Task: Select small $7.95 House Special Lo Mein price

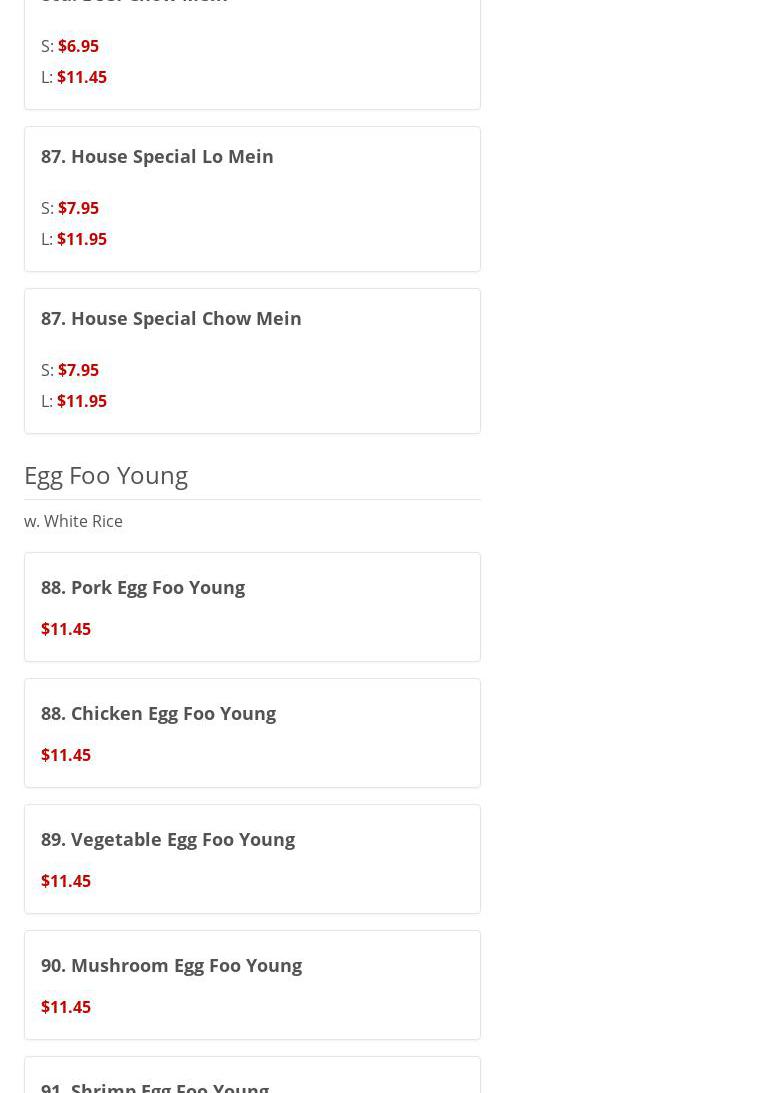Action: (x=78, y=208)
